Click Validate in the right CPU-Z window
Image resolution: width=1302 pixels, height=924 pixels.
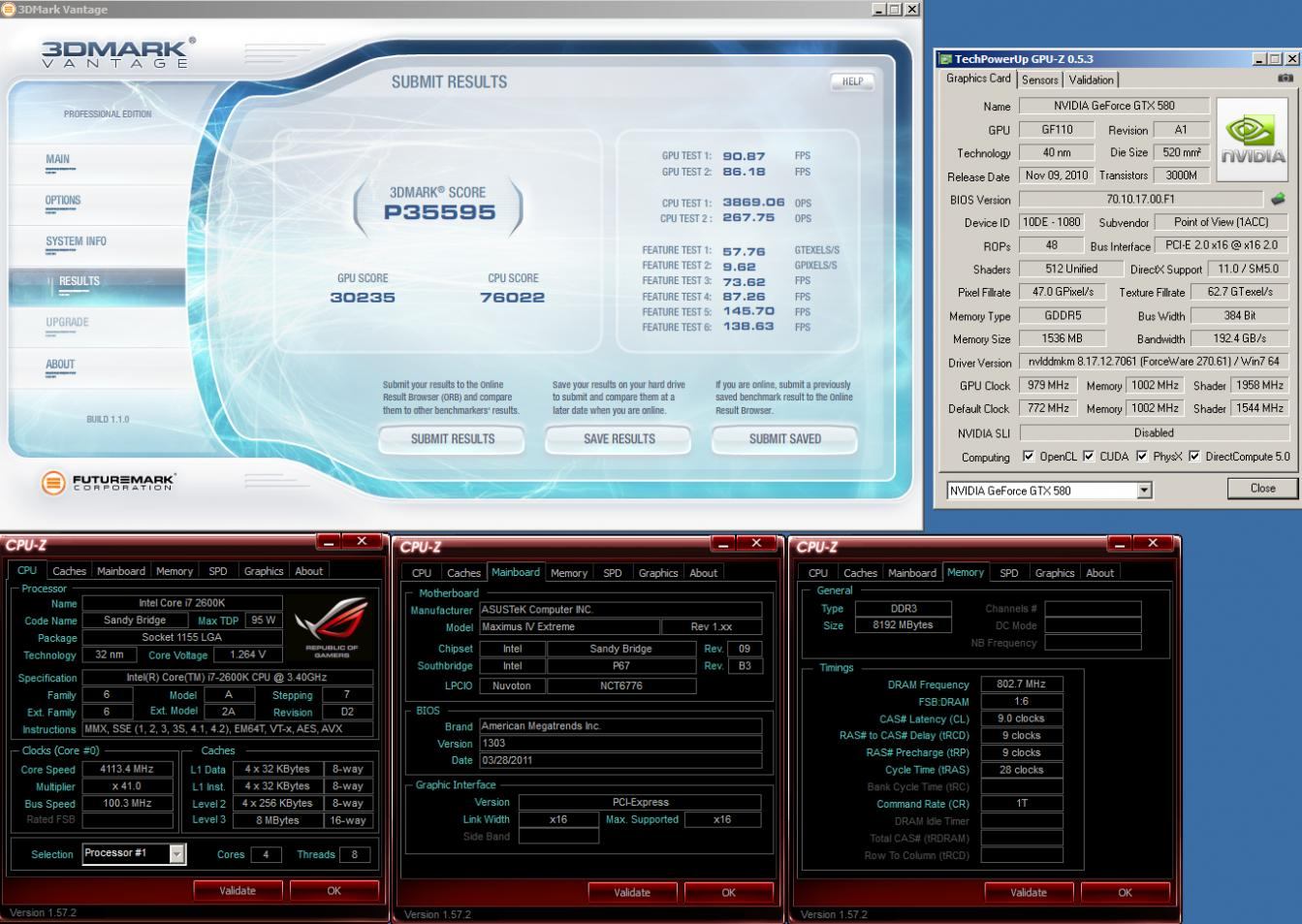[1029, 892]
